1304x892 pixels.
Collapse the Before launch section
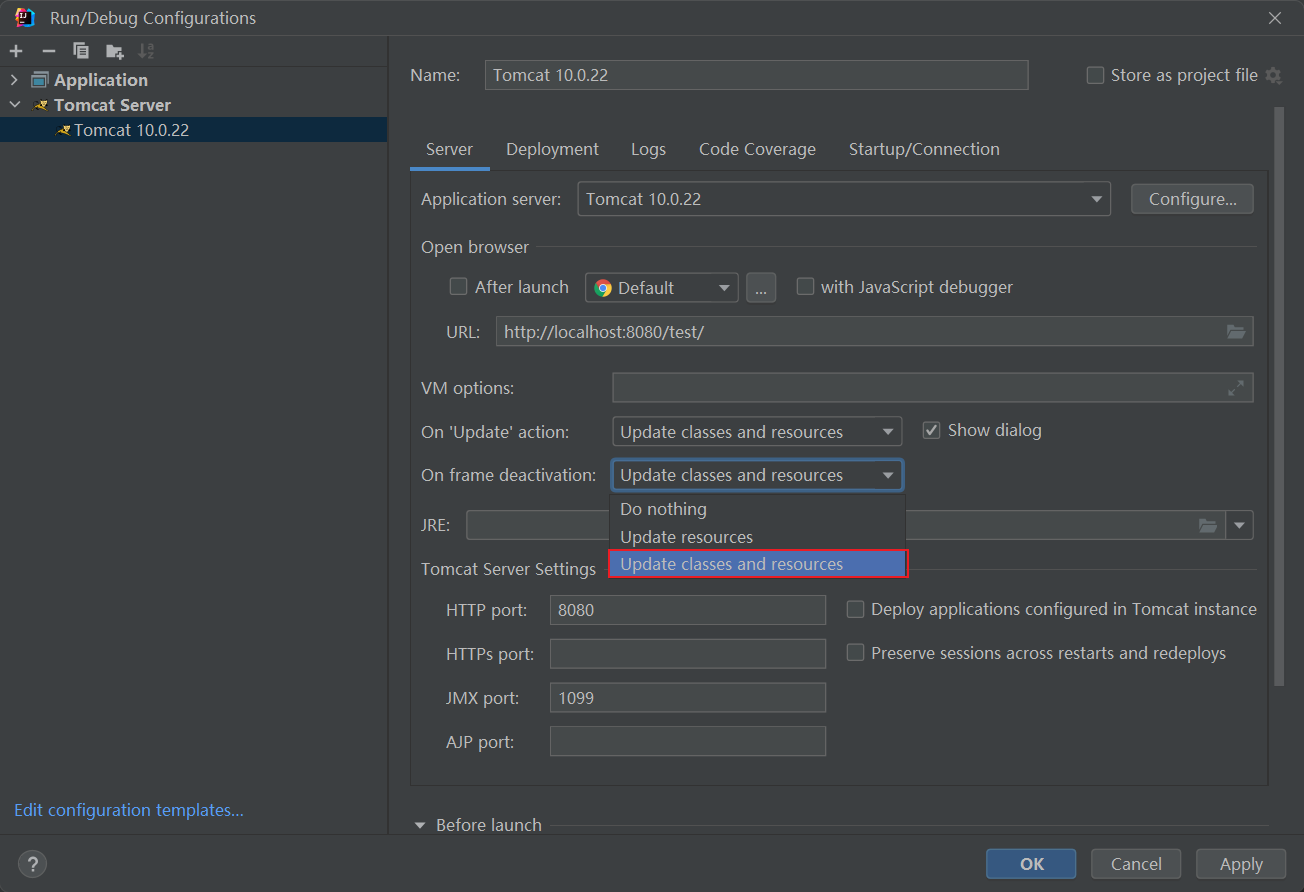coord(419,825)
